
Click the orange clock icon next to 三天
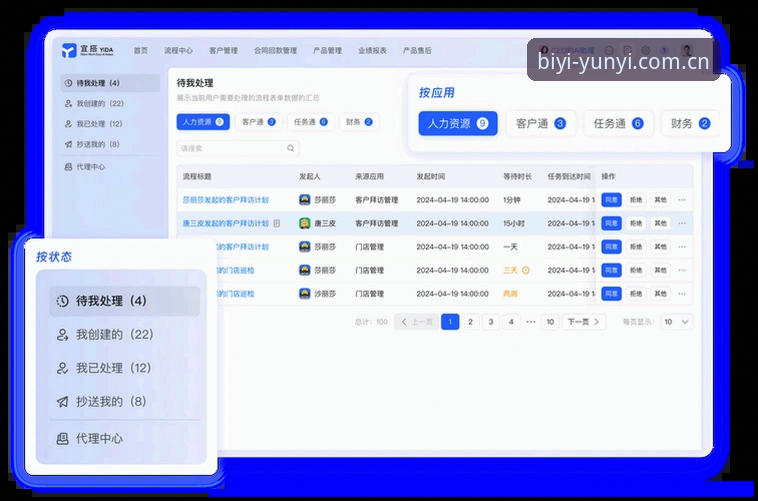pos(525,270)
